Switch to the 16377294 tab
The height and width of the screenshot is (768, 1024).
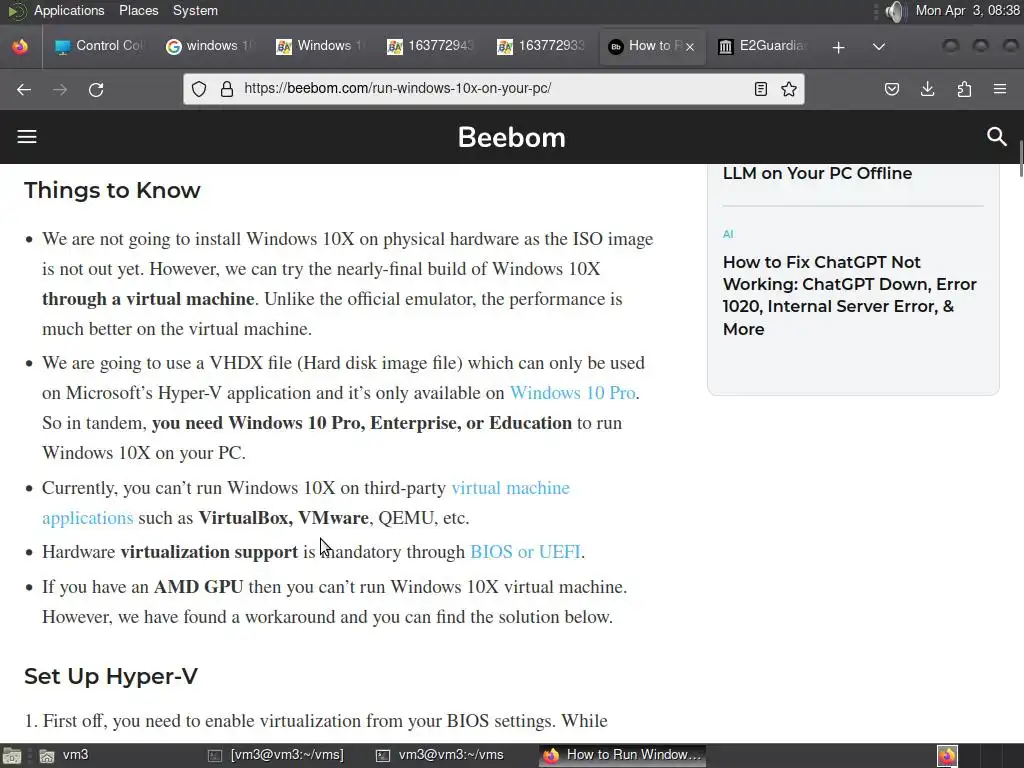[x=429, y=46]
